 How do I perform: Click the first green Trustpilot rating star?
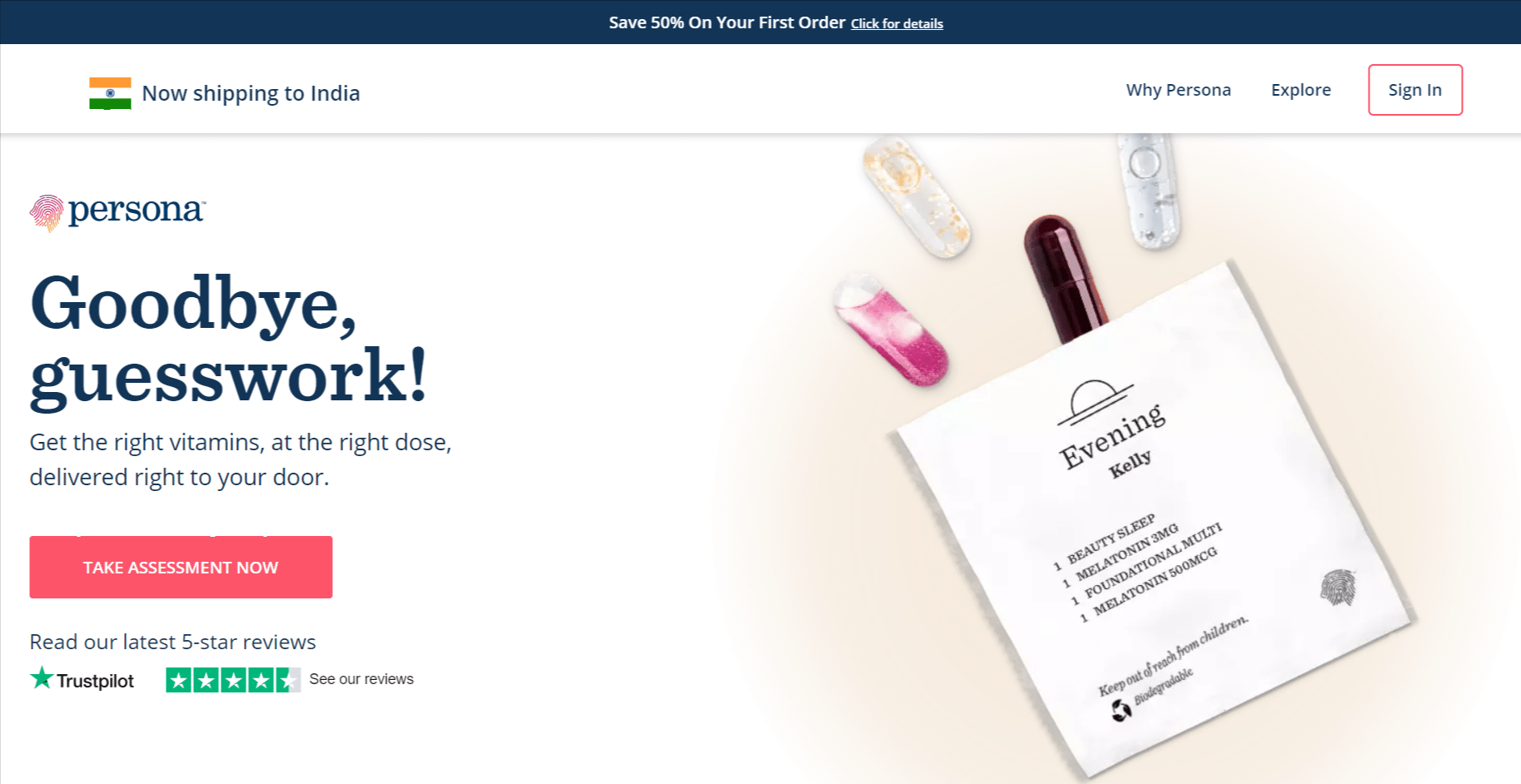[179, 681]
